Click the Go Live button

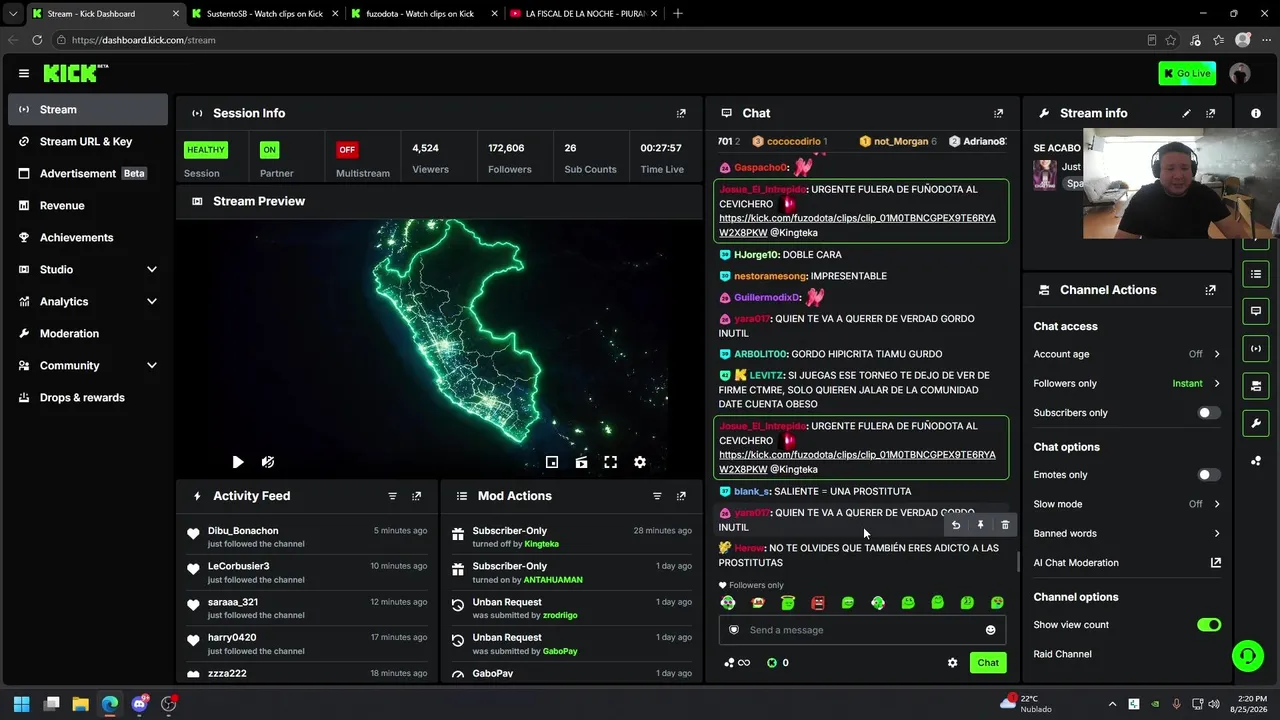click(1187, 73)
